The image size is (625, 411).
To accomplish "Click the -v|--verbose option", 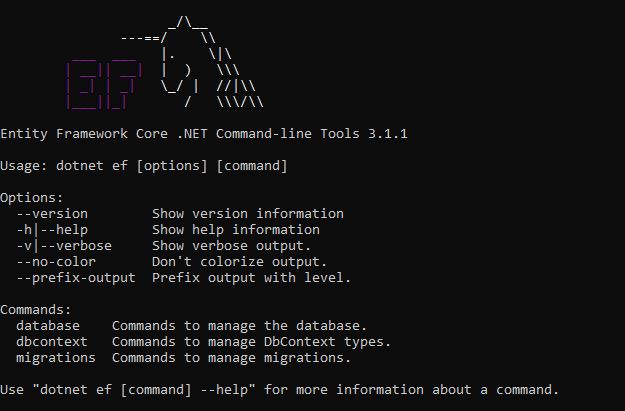I will 64,246.
